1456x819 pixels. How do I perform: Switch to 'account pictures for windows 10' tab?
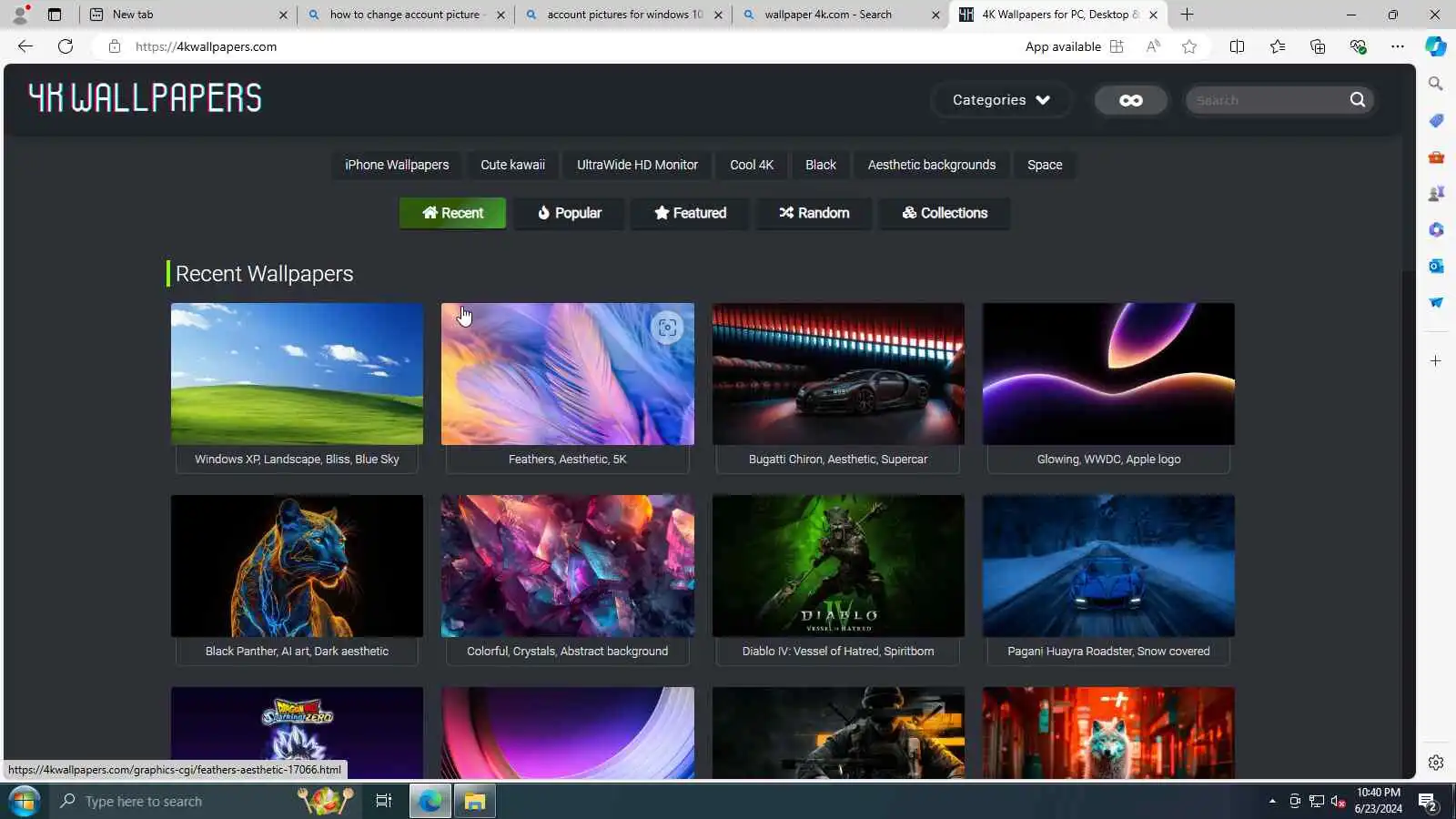624,15
